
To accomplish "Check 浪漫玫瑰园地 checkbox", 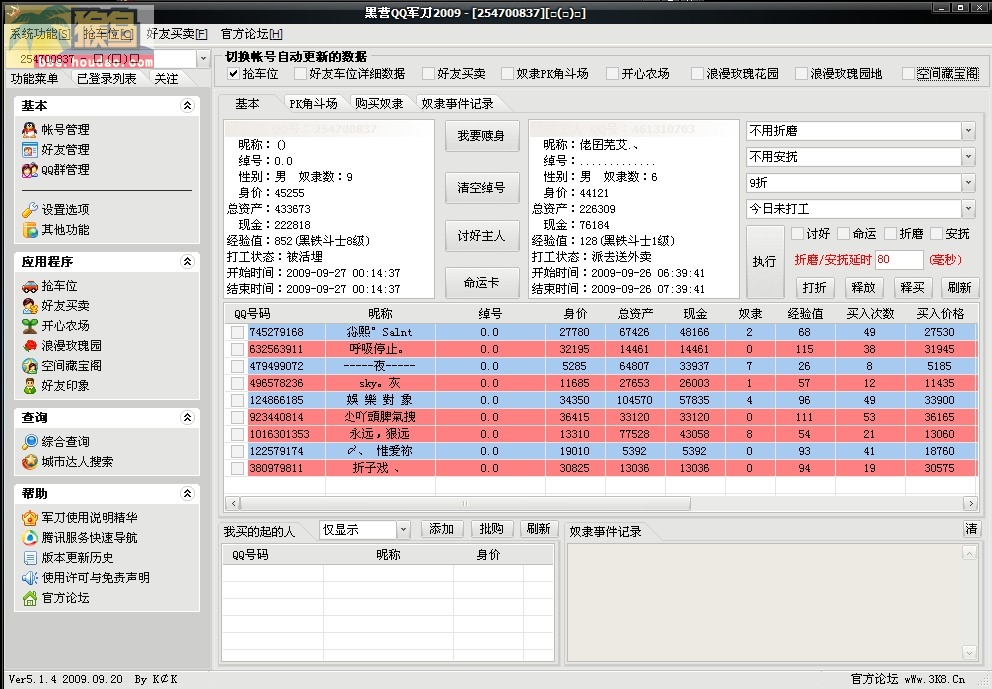I will click(801, 74).
